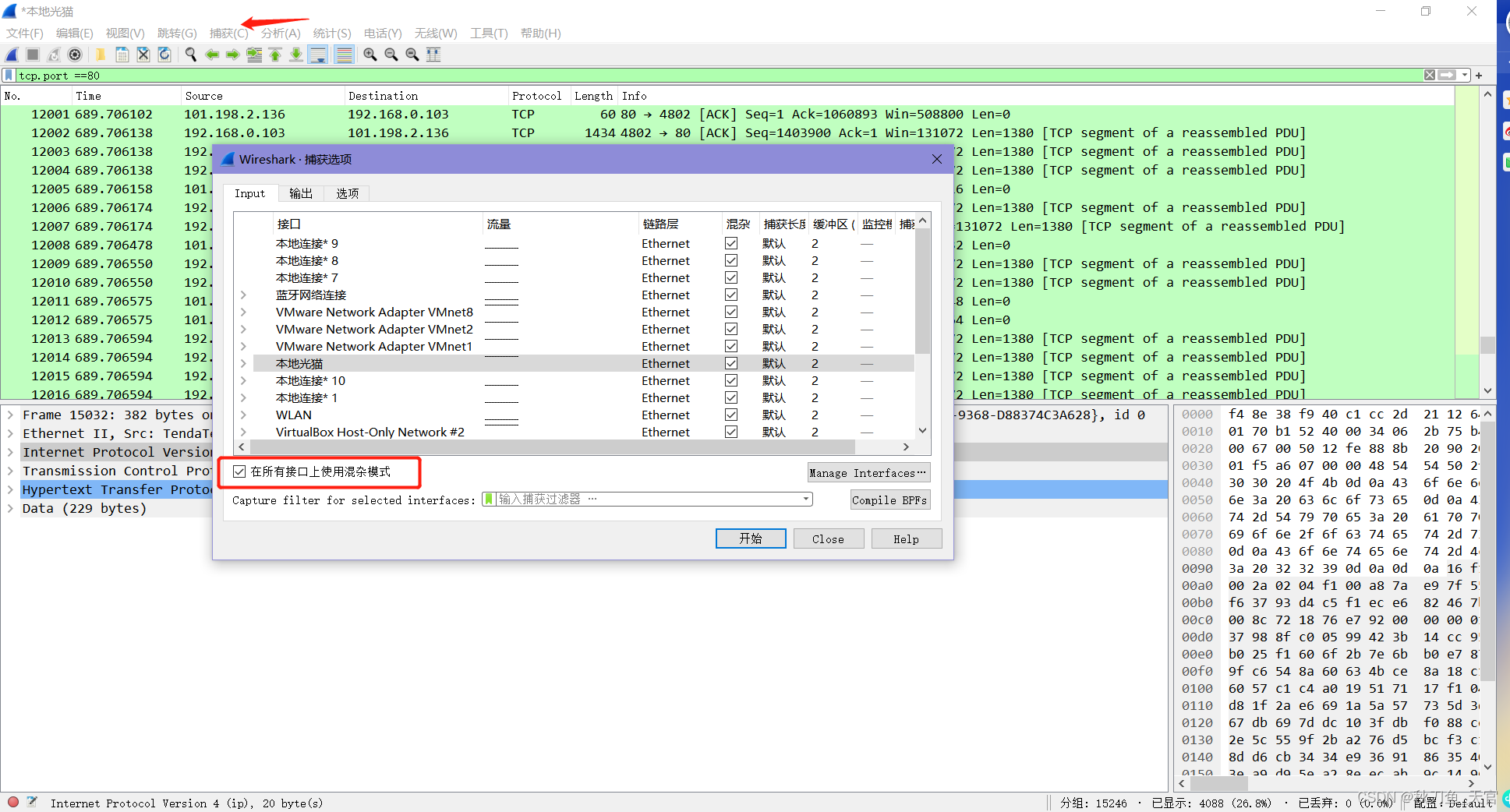The height and width of the screenshot is (812, 1510).
Task: Click packet list vertical scrollbar
Action: [1487, 344]
